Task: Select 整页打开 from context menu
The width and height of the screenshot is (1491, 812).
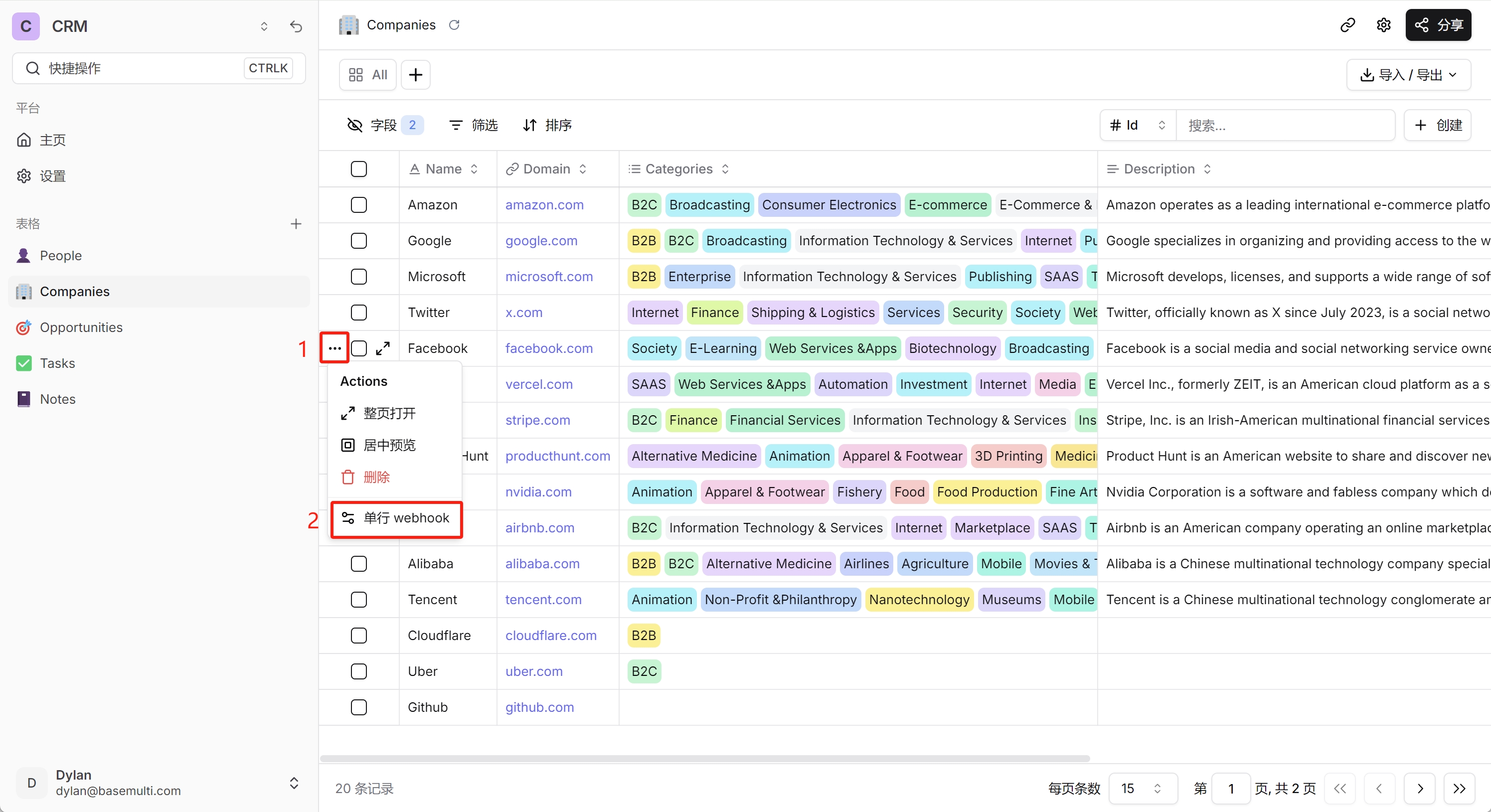Action: tap(389, 413)
